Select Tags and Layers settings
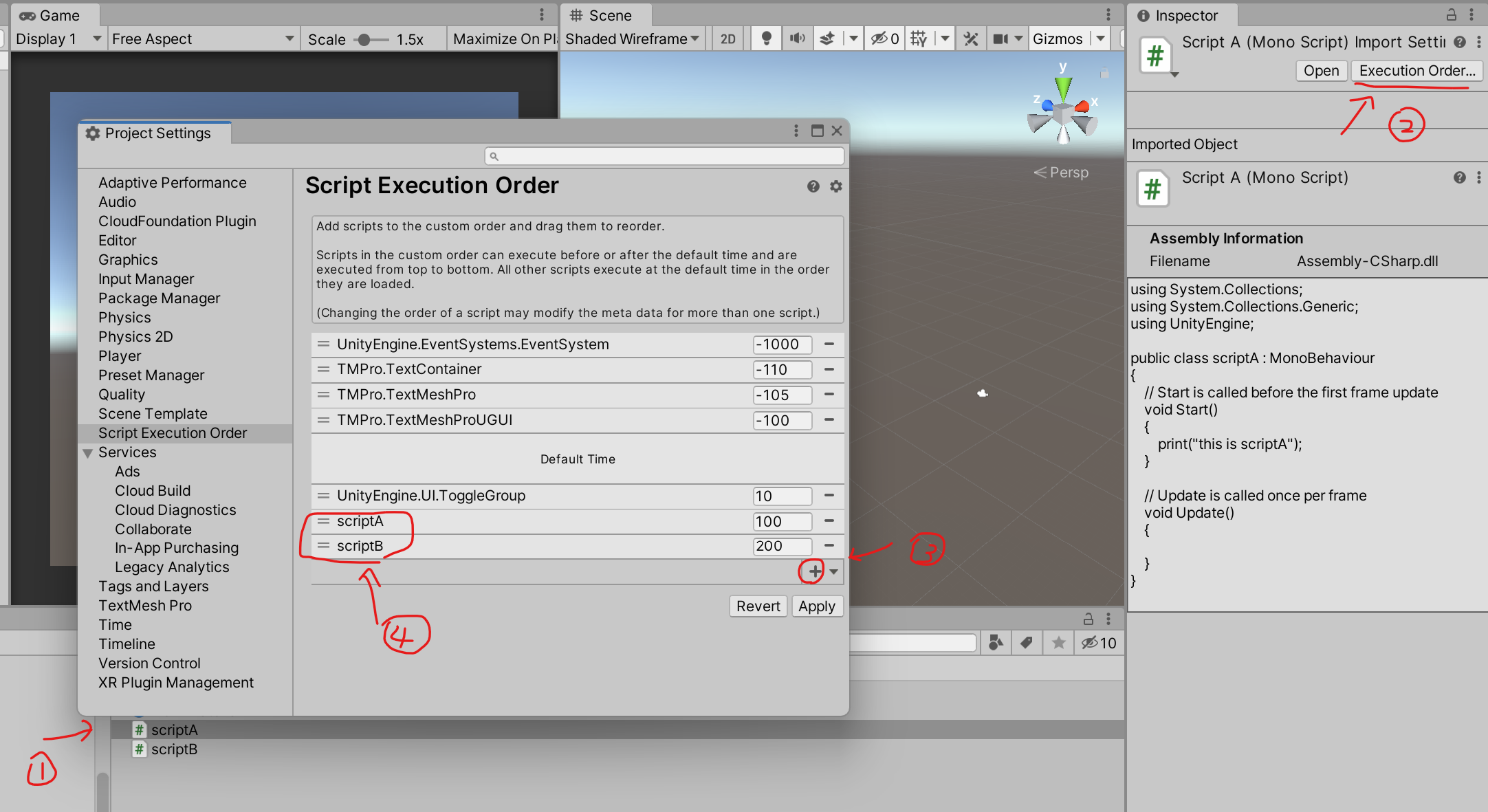The image size is (1488, 812). click(153, 586)
